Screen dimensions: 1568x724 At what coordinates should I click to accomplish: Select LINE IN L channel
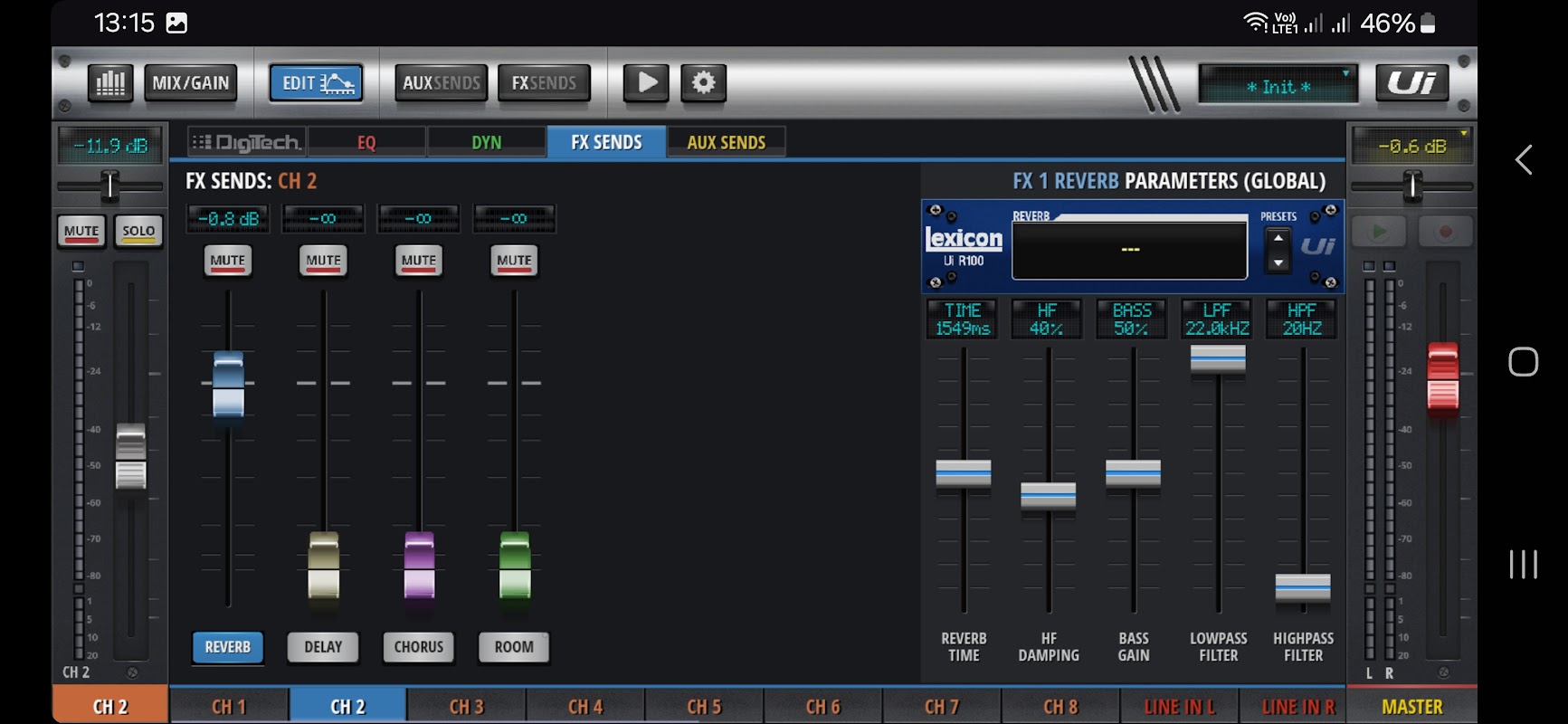tap(1180, 707)
